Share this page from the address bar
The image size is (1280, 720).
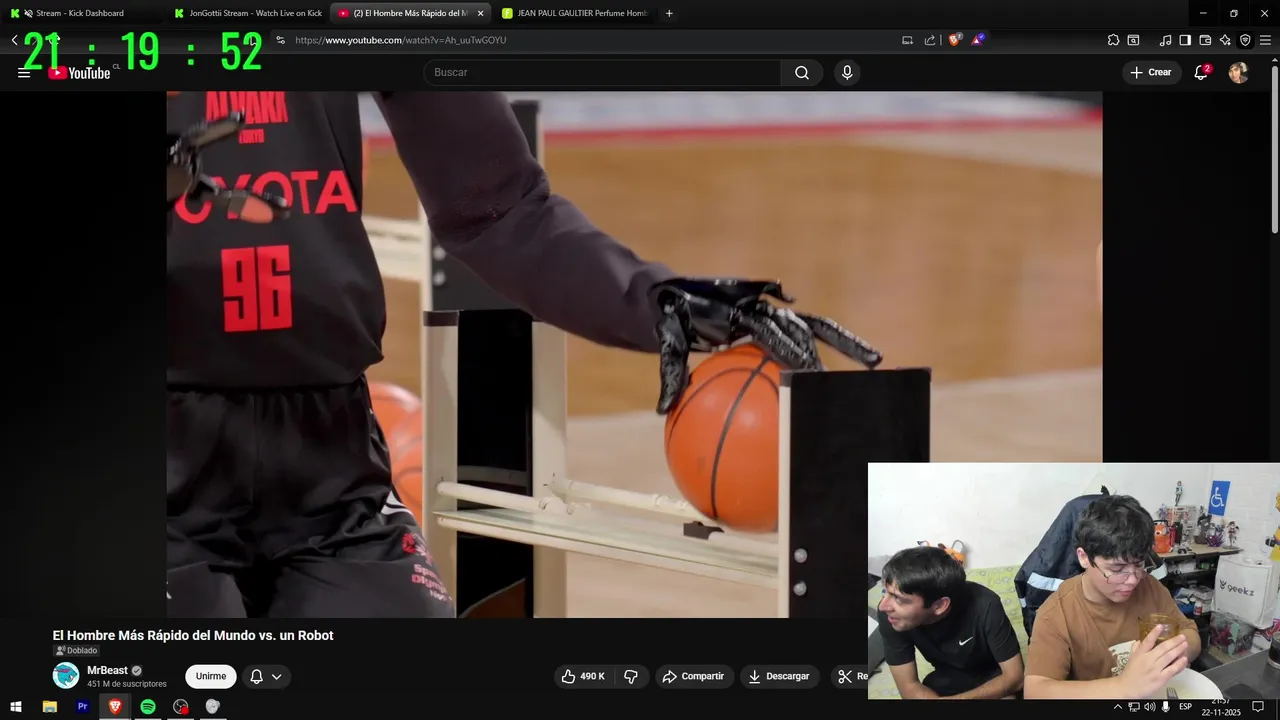point(930,40)
